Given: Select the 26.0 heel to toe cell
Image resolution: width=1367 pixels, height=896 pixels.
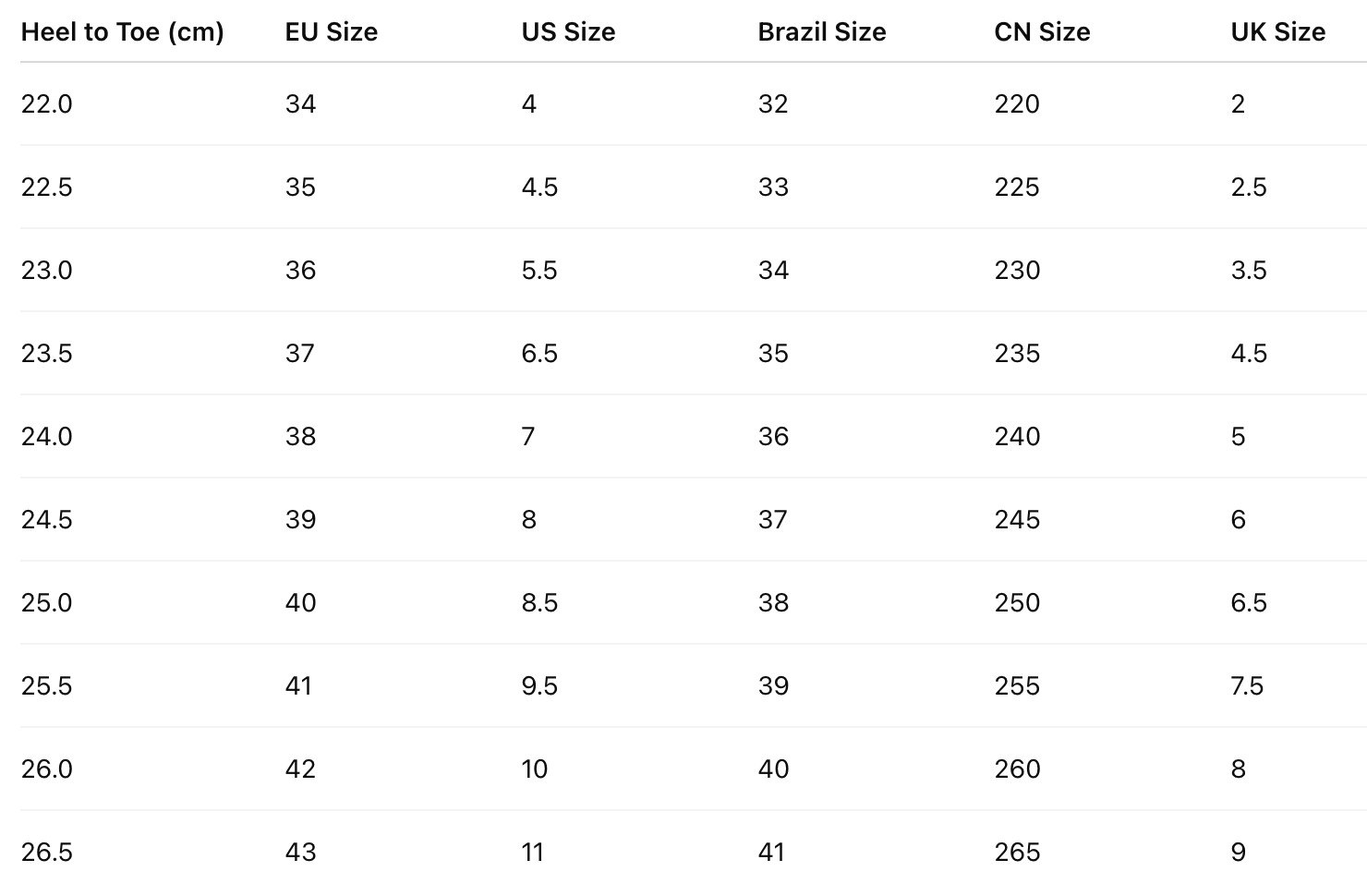Looking at the screenshot, I should pos(46,769).
